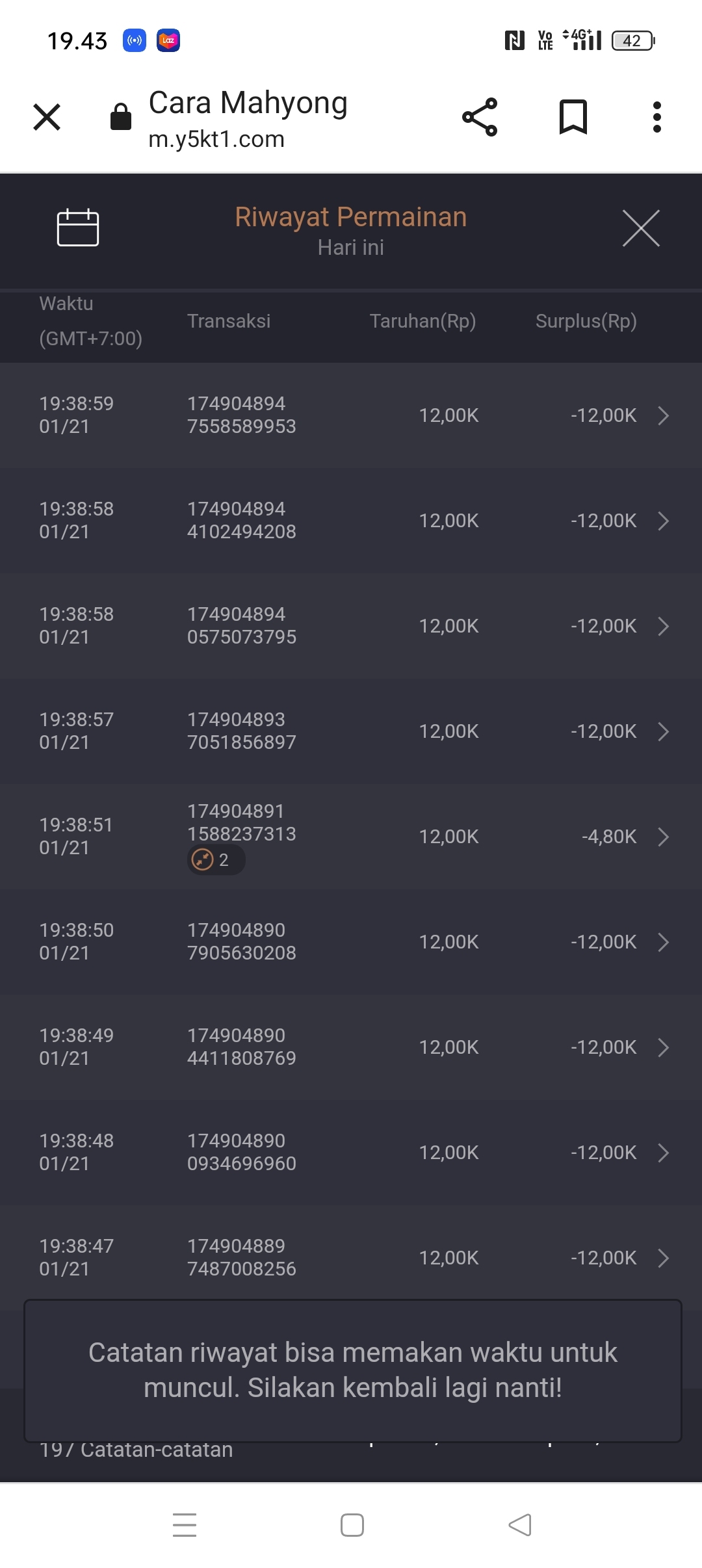Viewport: 702px width, 1568px height.
Task: Open transaction ending 4102494208
Action: point(242,521)
